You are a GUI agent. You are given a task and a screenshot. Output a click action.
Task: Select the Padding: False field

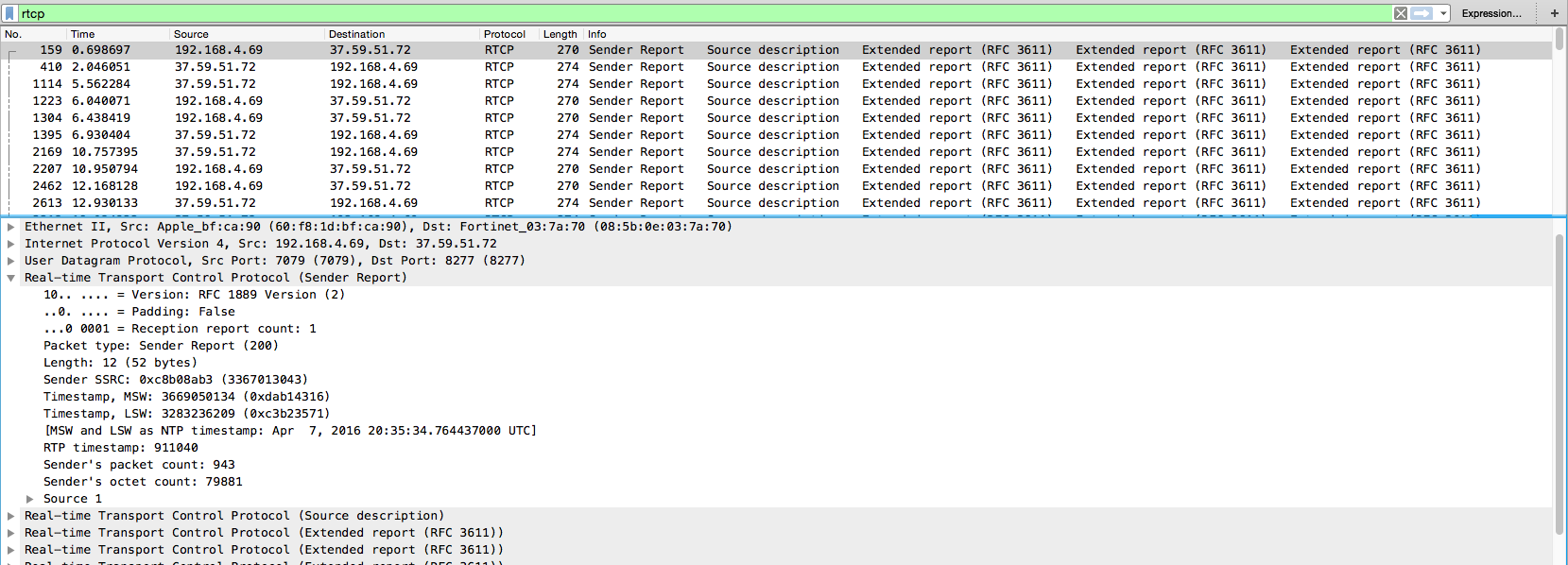click(x=139, y=312)
